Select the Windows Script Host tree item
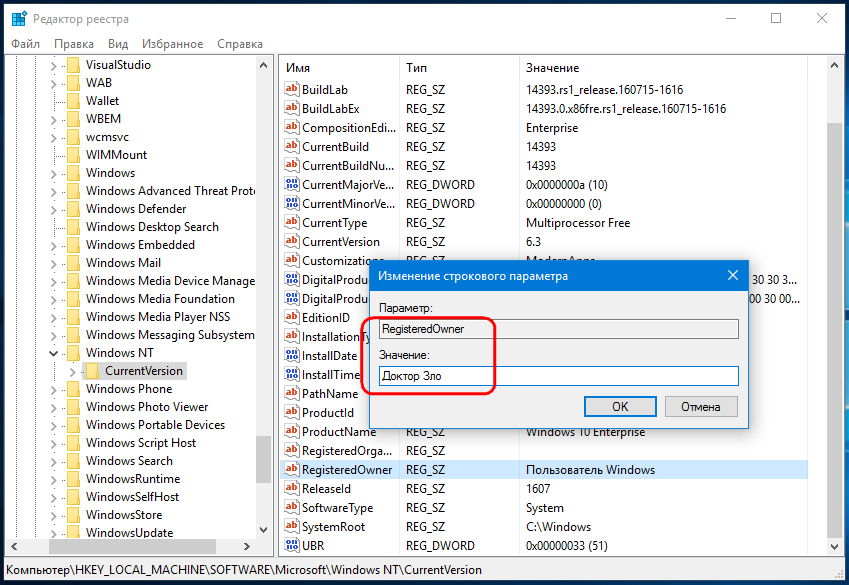Screen dimensions: 849x585 (x=141, y=443)
